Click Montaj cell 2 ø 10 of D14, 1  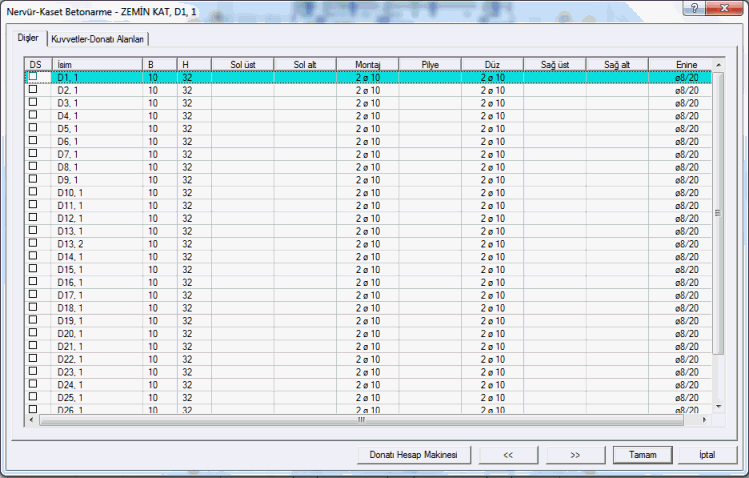[x=367, y=257]
